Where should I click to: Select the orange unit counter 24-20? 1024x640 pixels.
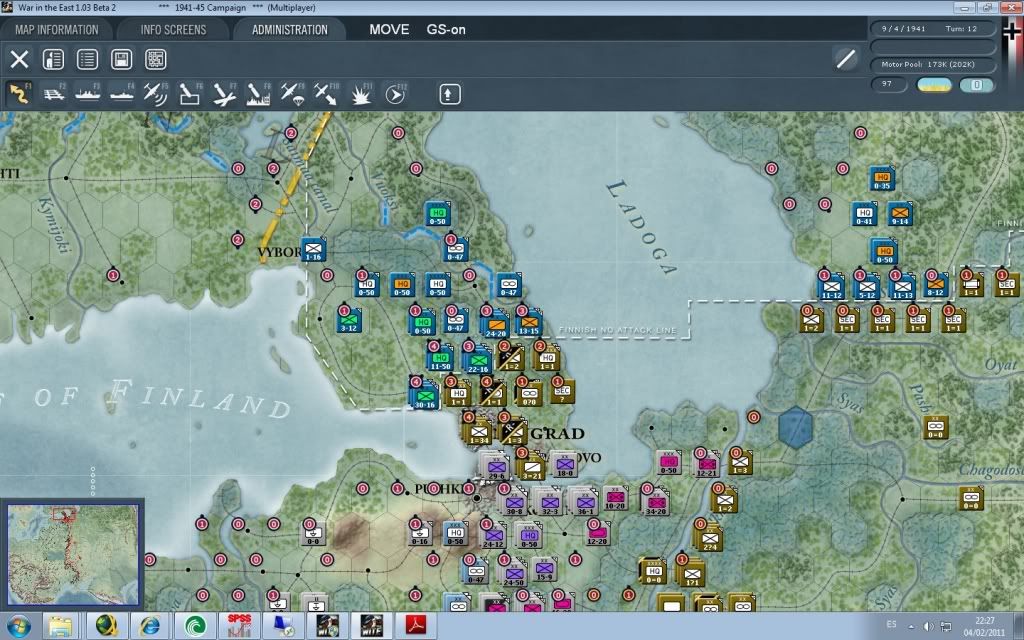[496, 323]
